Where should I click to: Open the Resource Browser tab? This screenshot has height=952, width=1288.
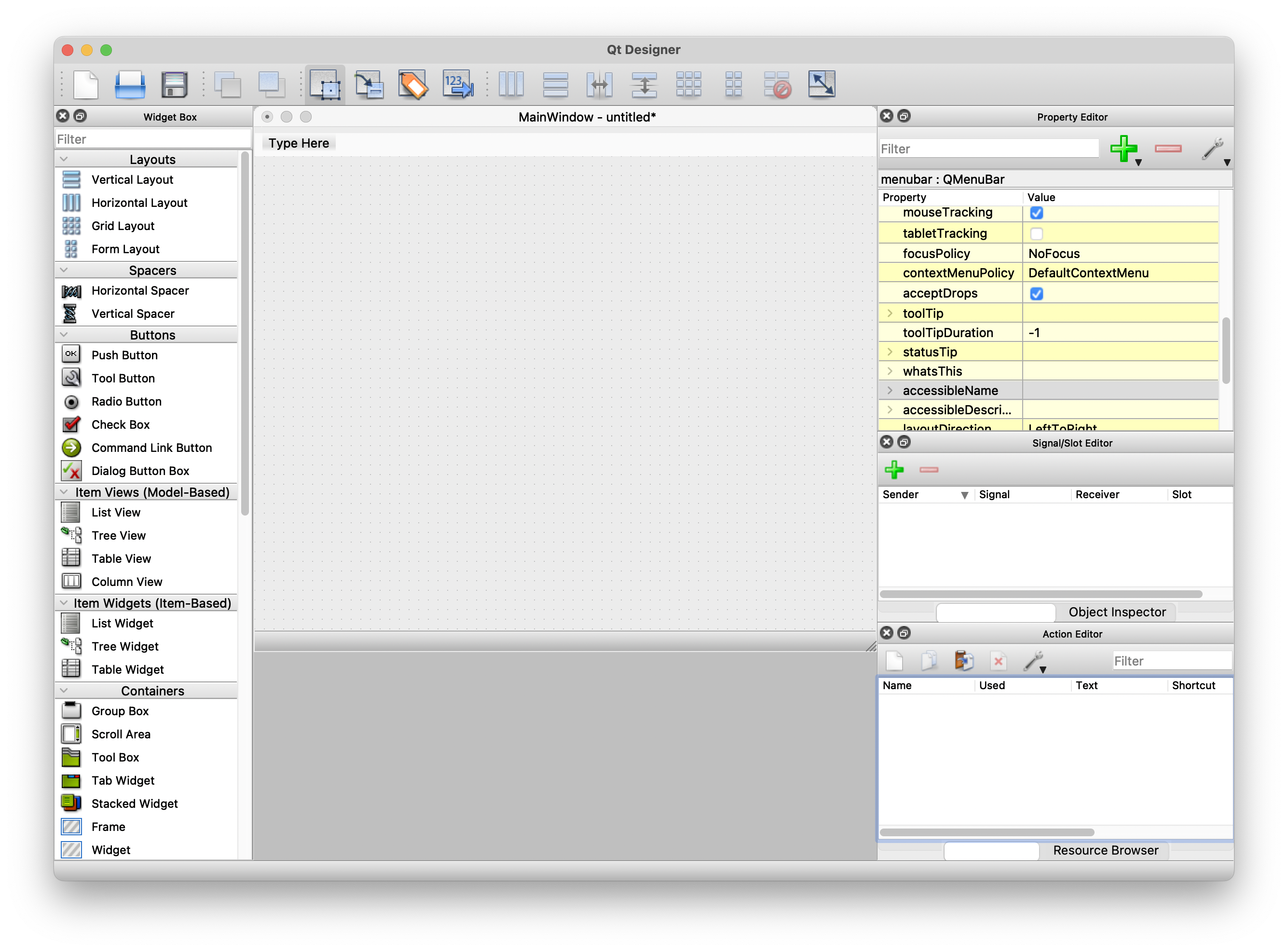(x=1105, y=850)
